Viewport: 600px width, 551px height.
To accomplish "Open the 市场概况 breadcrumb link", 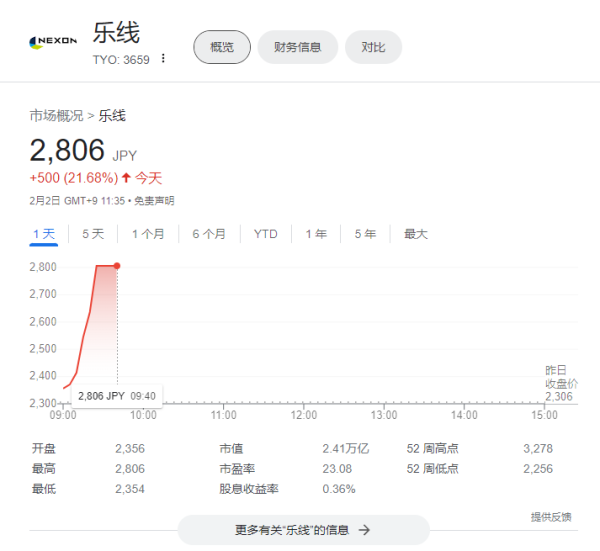I will [x=56, y=116].
